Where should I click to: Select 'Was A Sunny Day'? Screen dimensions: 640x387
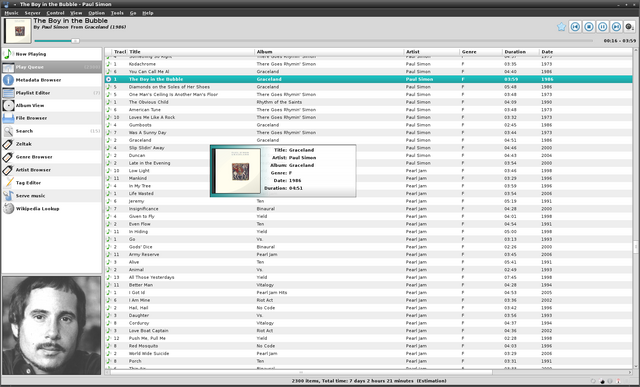point(369,133)
